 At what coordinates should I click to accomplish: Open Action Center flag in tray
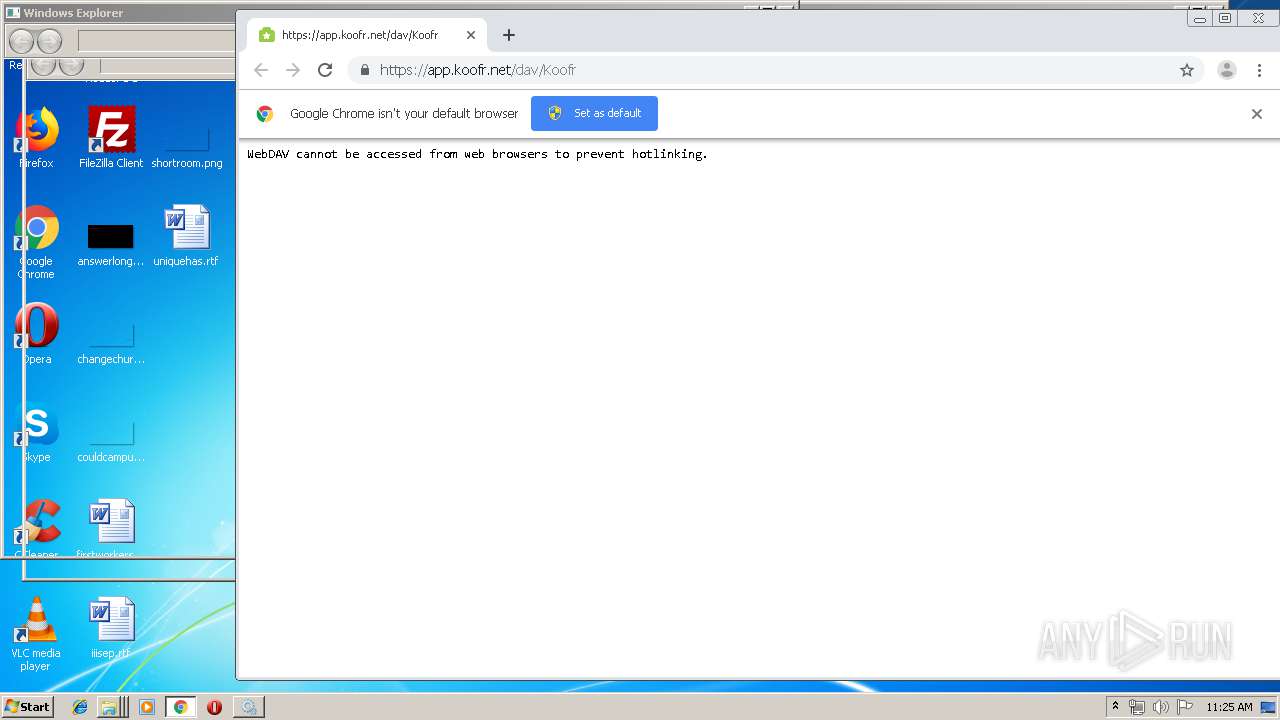(1185, 707)
